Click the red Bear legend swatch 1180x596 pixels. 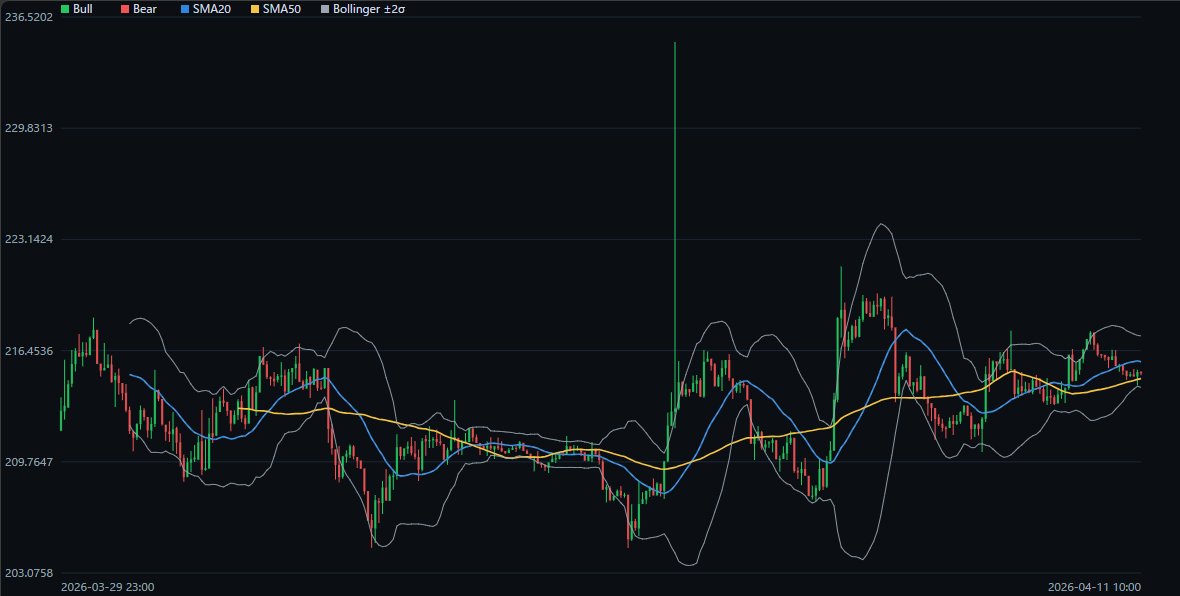point(124,8)
